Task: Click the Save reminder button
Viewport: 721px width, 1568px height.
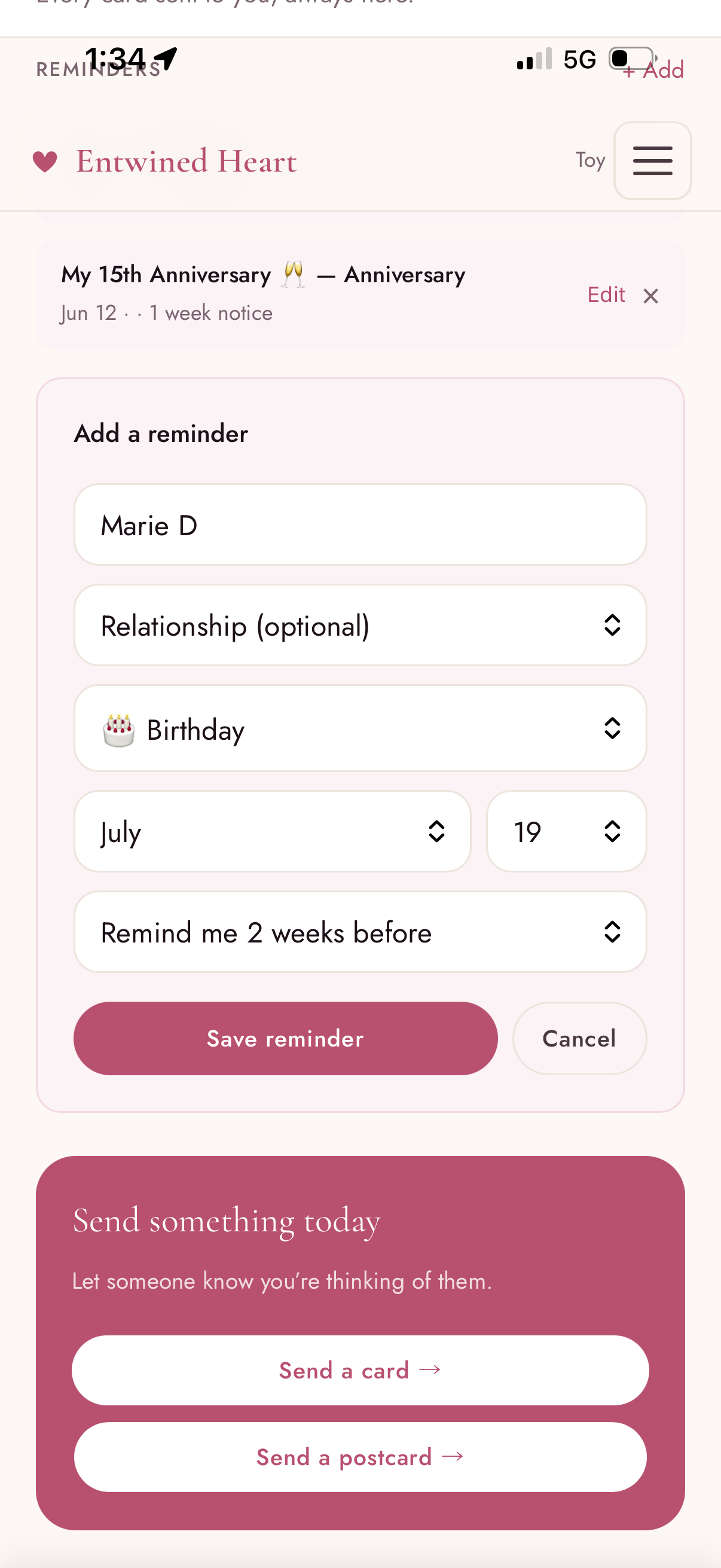Action: point(285,1038)
